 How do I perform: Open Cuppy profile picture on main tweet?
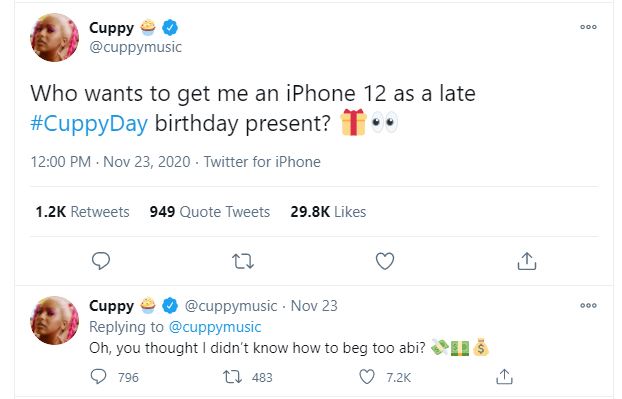[55, 38]
